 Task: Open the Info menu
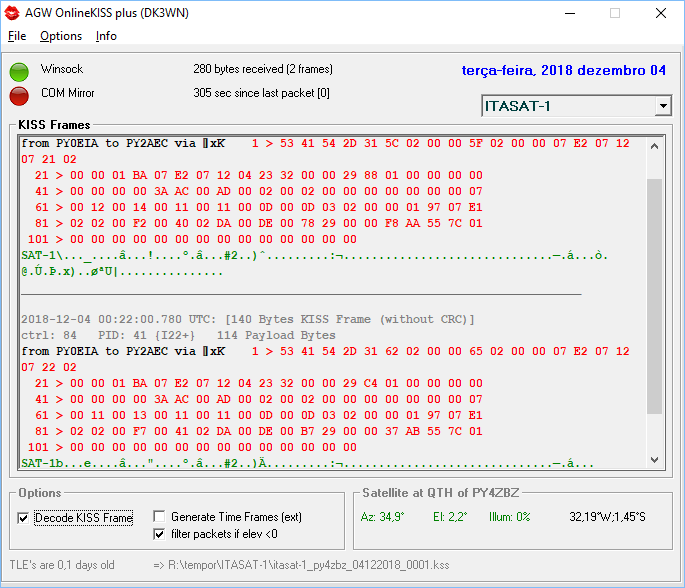106,36
